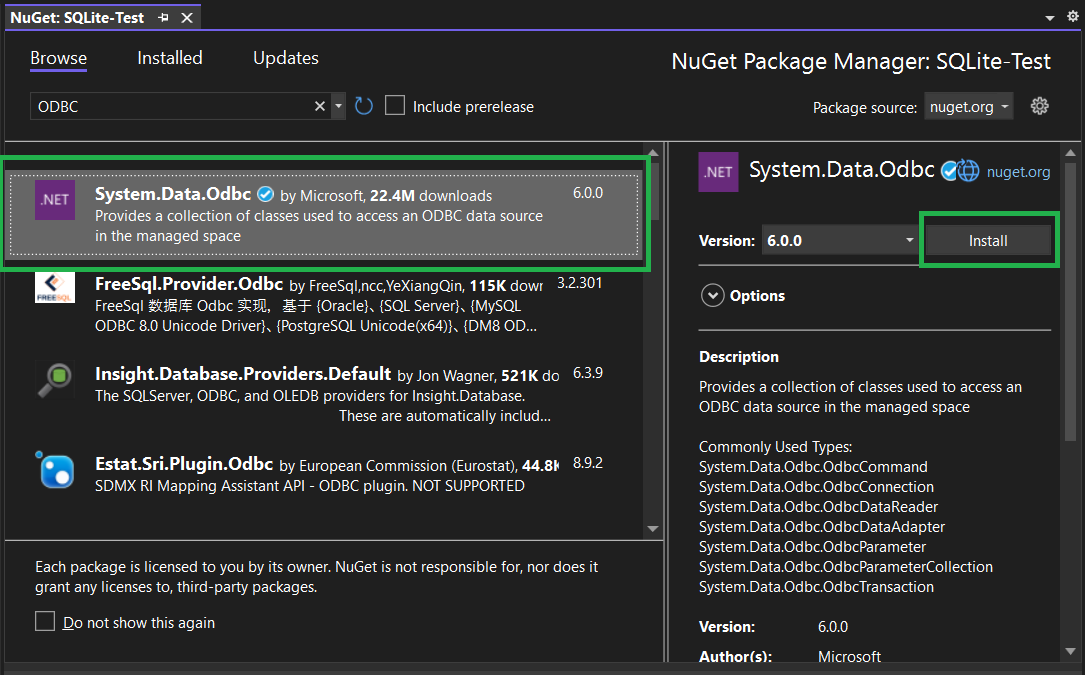Expand the Options section

tap(713, 296)
